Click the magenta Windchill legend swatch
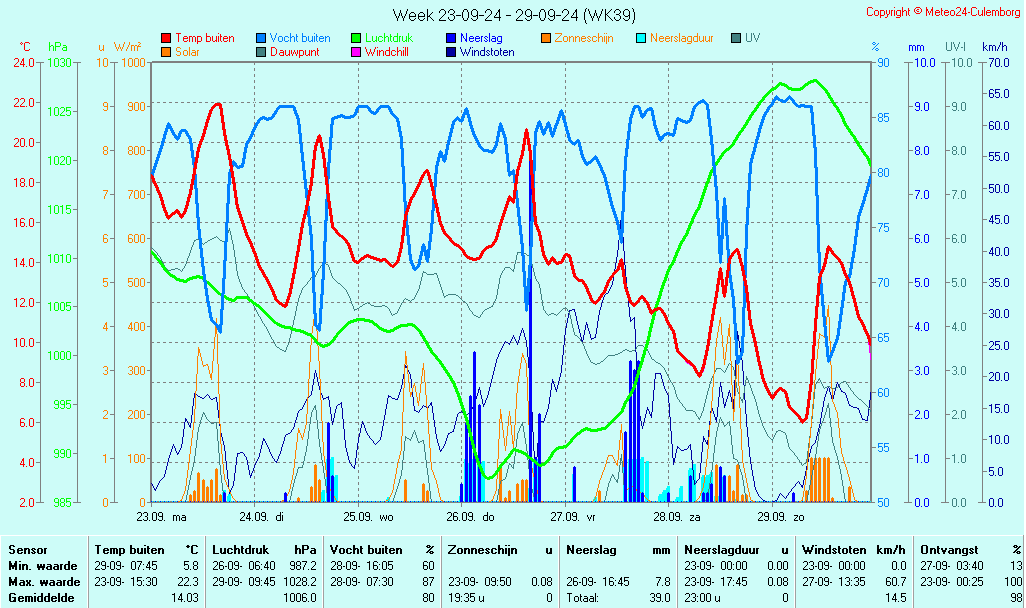Viewport: 1026px width, 608px height. (355, 52)
